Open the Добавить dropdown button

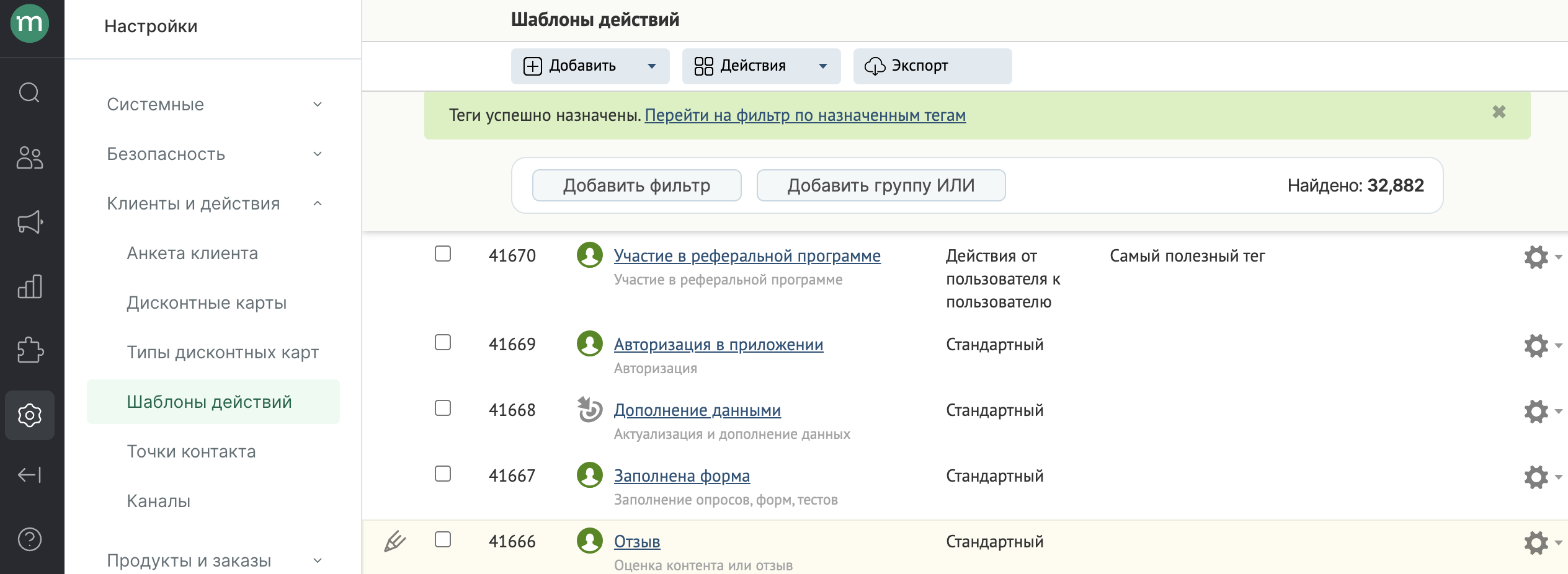pos(590,66)
